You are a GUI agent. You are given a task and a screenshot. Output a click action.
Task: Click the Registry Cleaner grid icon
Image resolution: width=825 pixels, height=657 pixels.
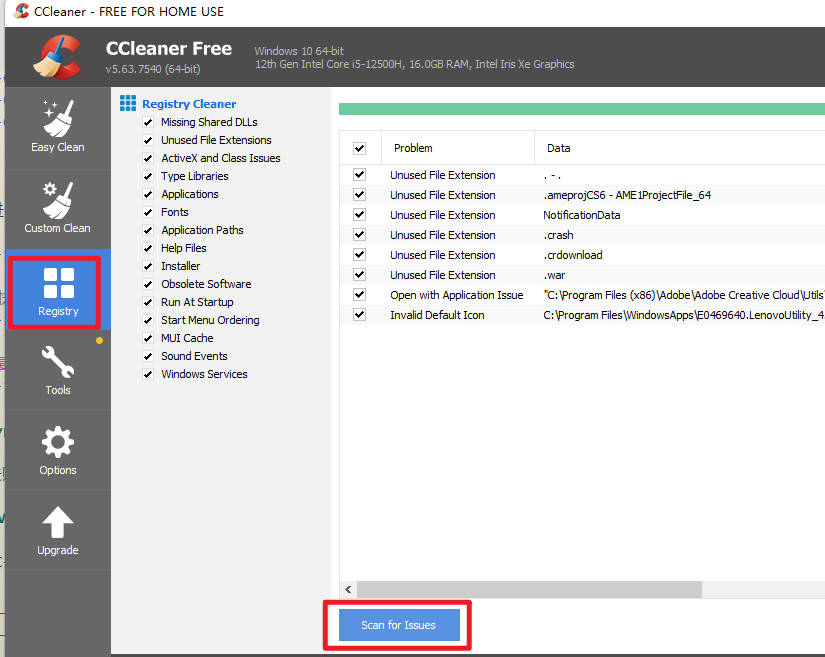[128, 104]
